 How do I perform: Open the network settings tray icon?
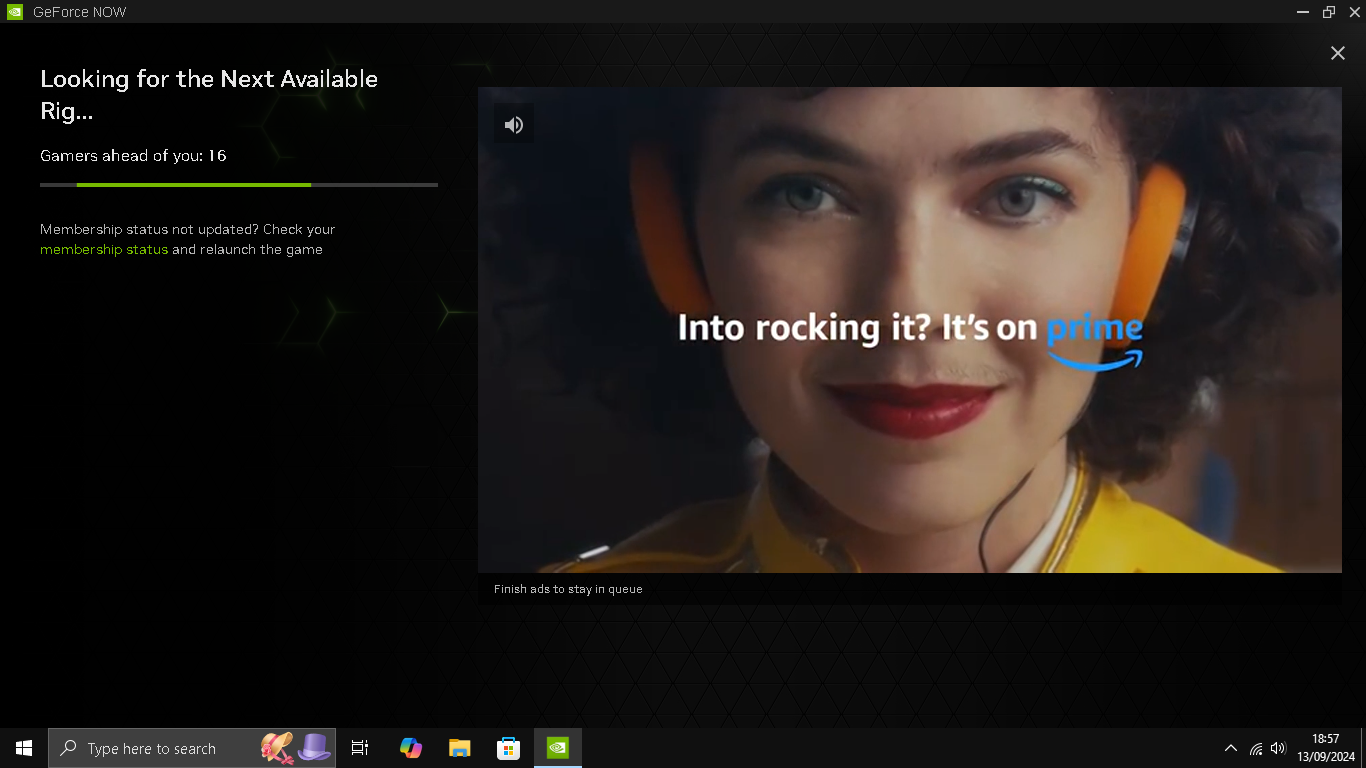point(1256,748)
